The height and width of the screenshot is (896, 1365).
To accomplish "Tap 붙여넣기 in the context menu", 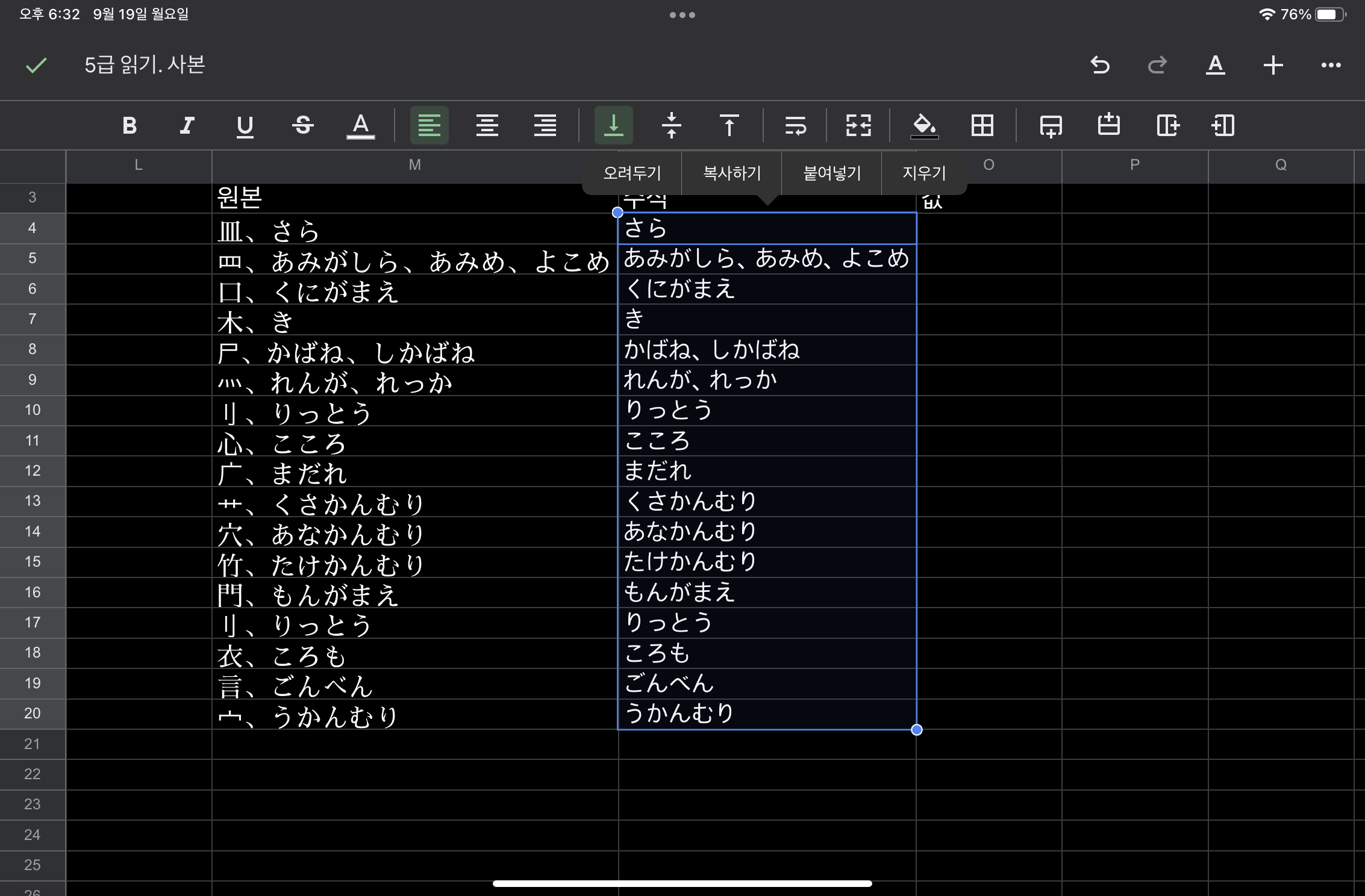I will click(832, 173).
